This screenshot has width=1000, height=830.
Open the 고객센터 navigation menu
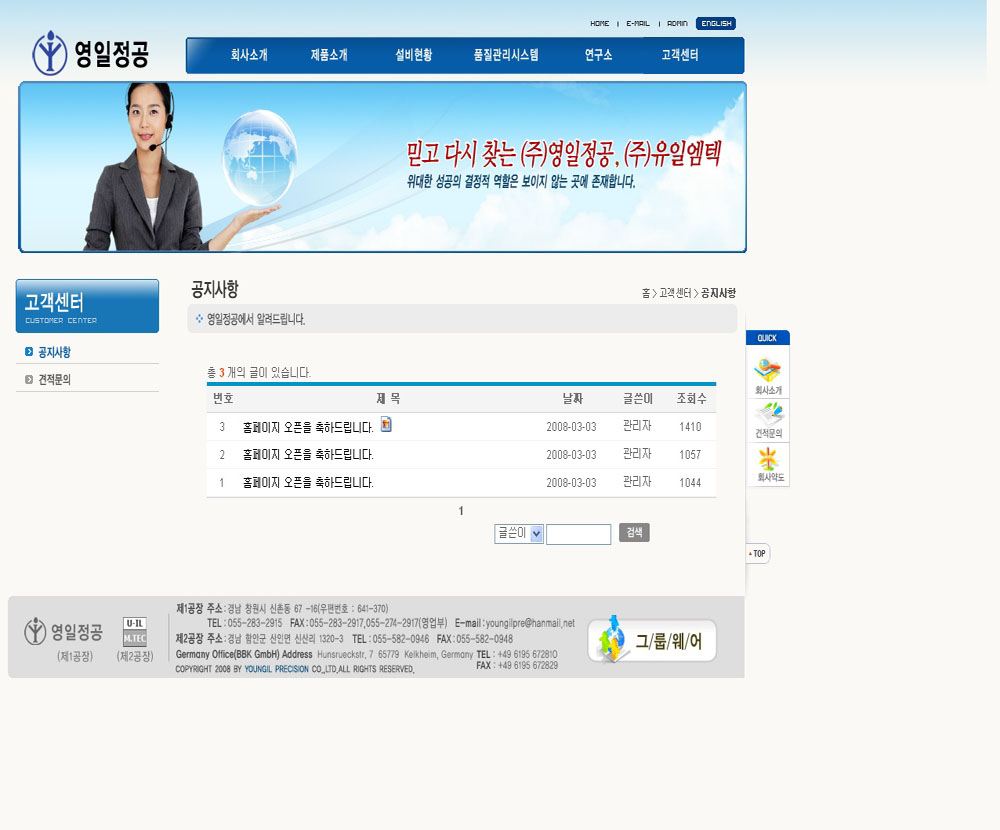coord(680,56)
